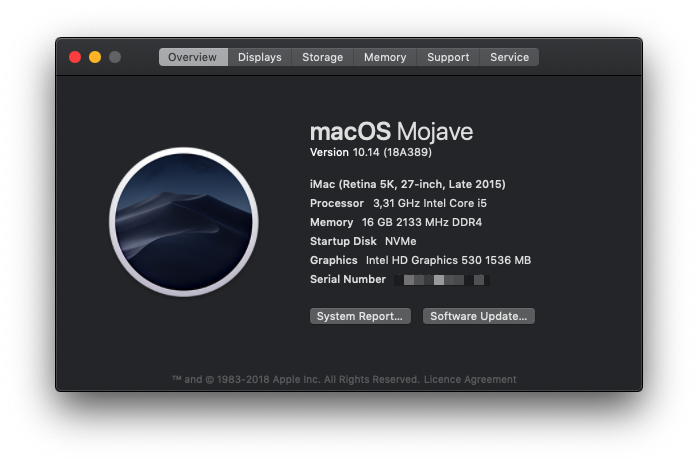Click the 3,31 GHz Intel Core i5 value
This screenshot has width=698, height=465.
tap(430, 203)
